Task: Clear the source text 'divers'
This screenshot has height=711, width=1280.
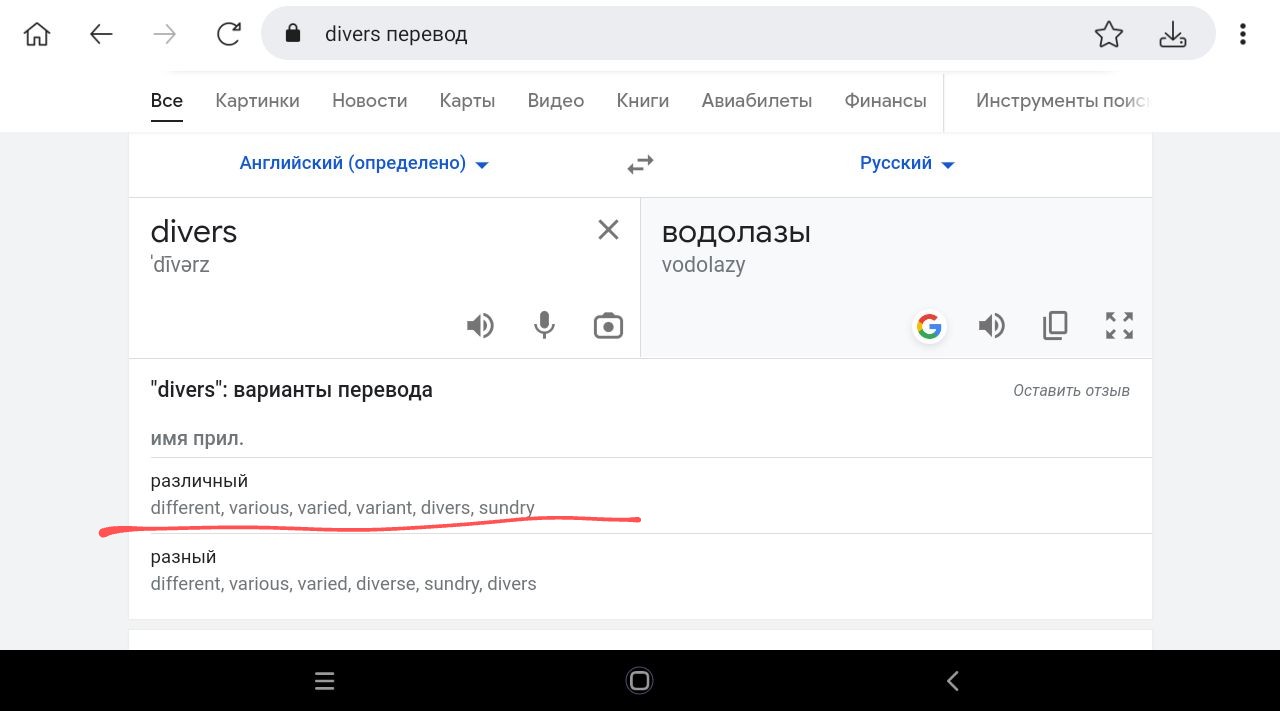Action: click(608, 230)
